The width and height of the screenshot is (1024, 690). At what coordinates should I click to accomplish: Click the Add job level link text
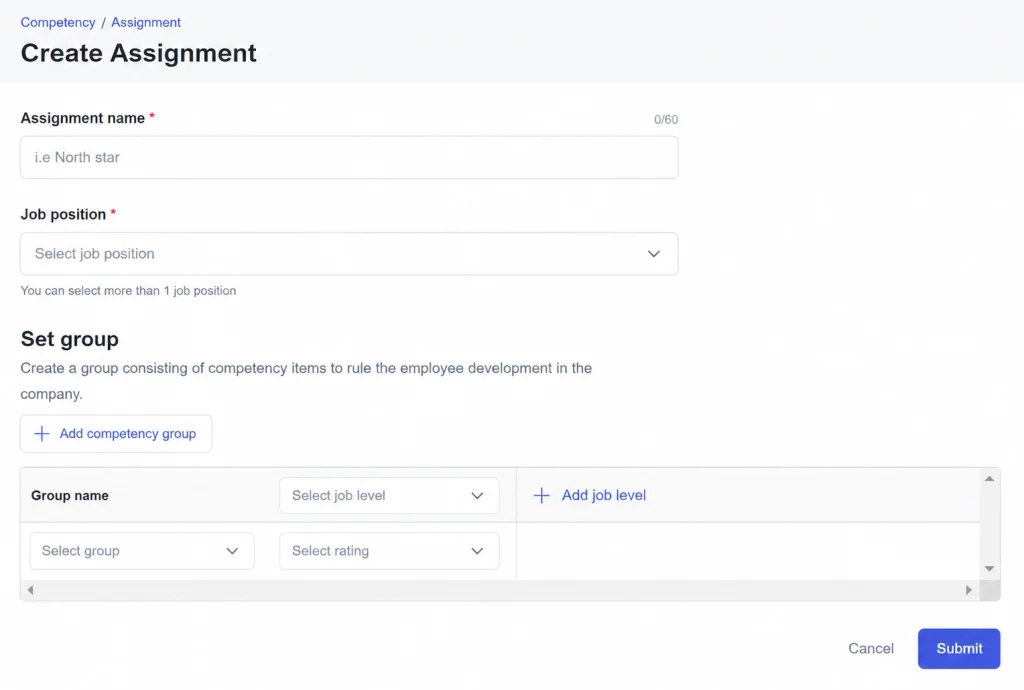(603, 495)
